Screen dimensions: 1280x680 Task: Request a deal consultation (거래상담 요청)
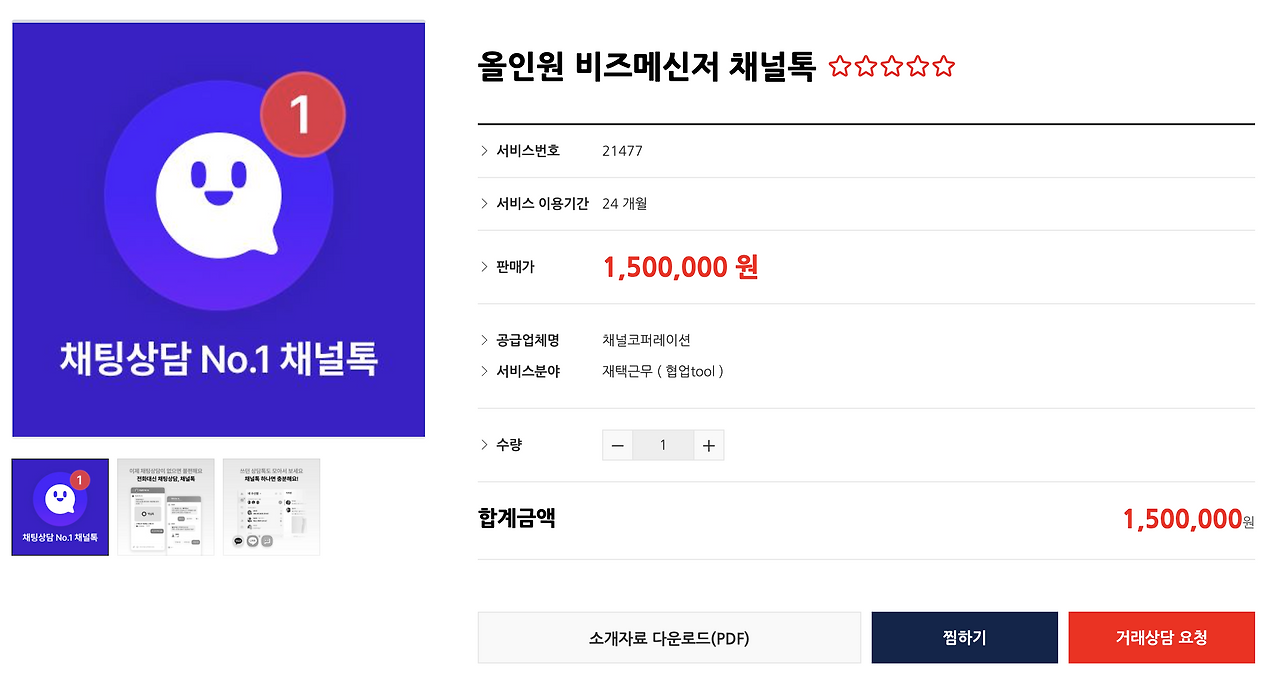click(1162, 638)
